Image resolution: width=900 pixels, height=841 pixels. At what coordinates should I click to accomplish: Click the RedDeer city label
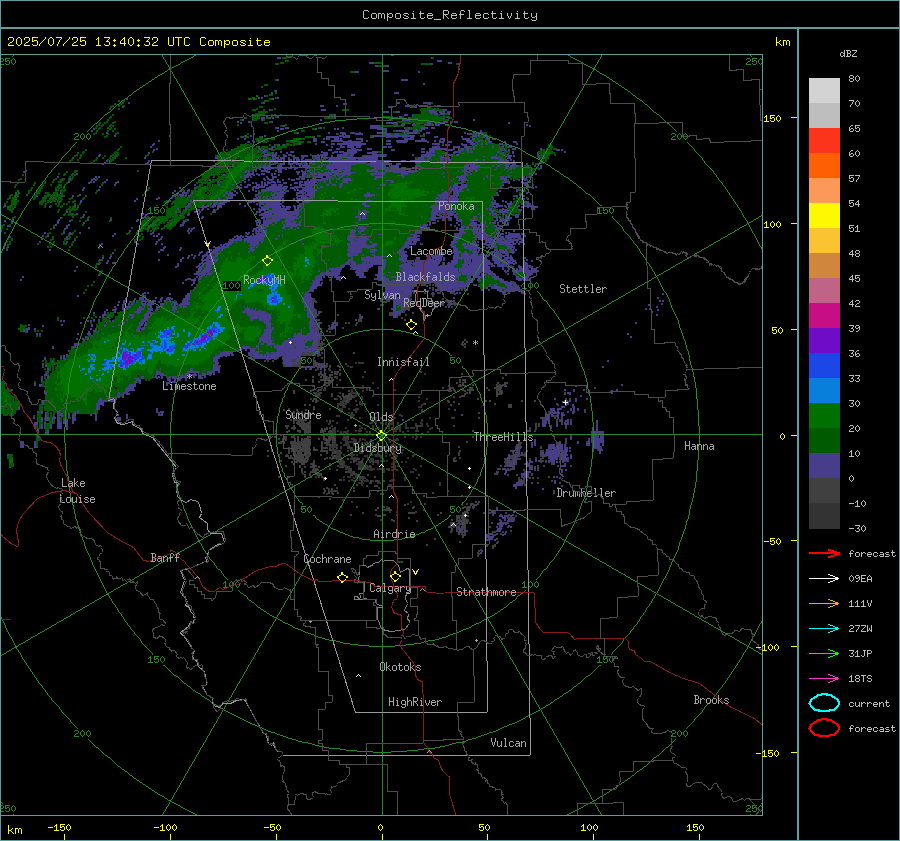click(x=424, y=303)
